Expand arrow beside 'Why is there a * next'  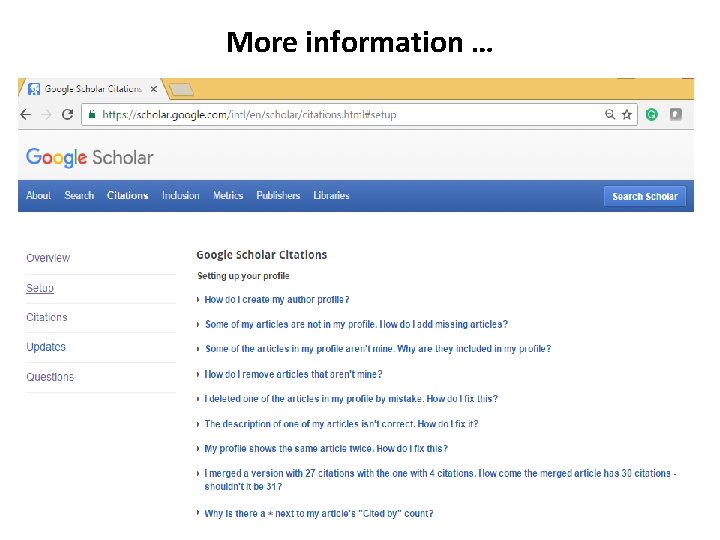[198, 513]
